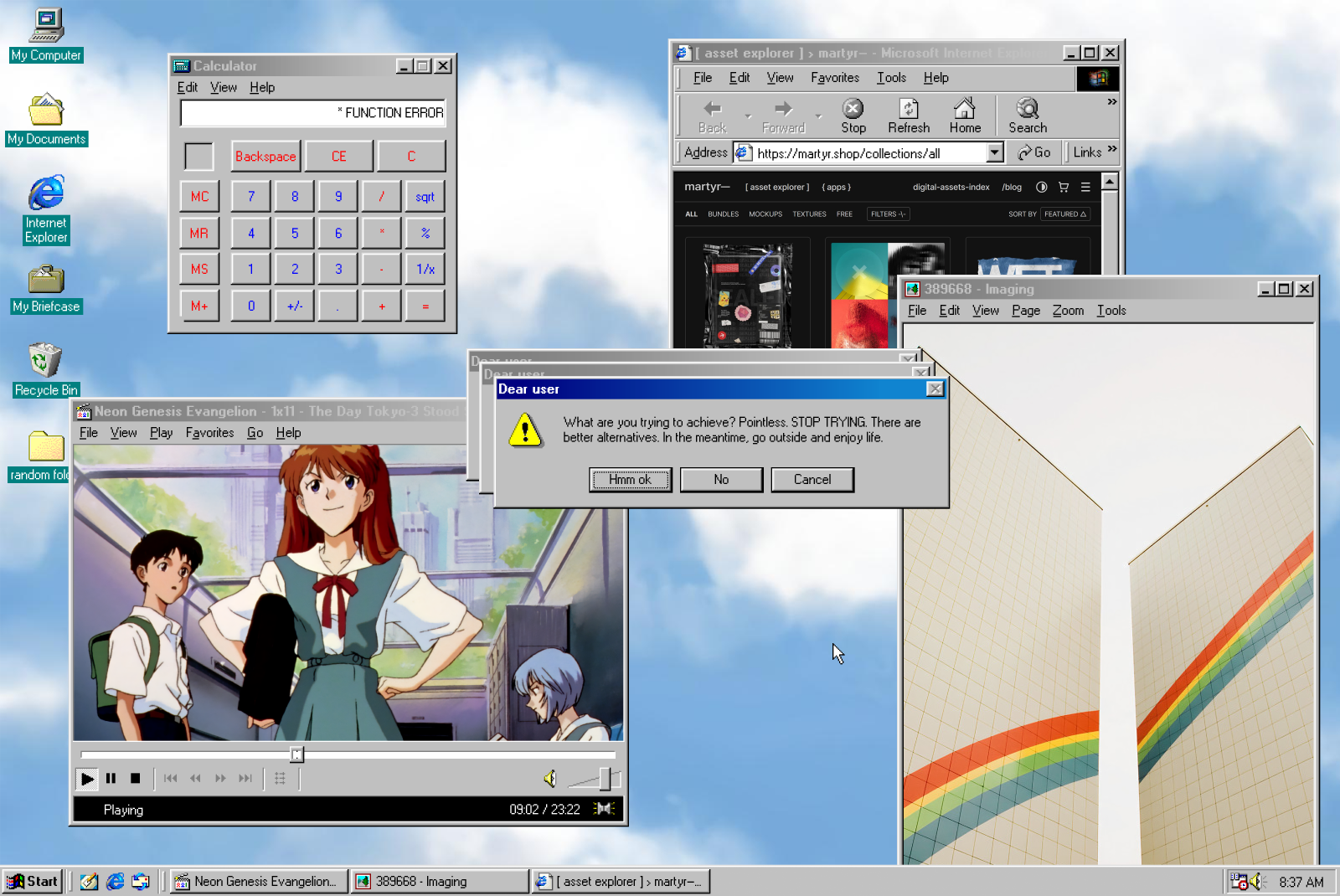The height and width of the screenshot is (896, 1340).
Task: Stop page loading in Internet Explorer
Action: tap(853, 116)
